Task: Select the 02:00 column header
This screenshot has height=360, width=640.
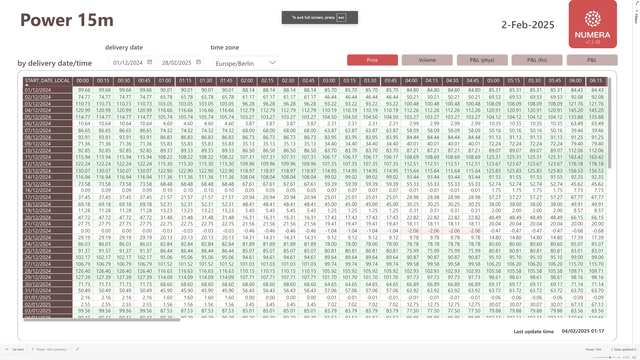Action: click(x=247, y=81)
